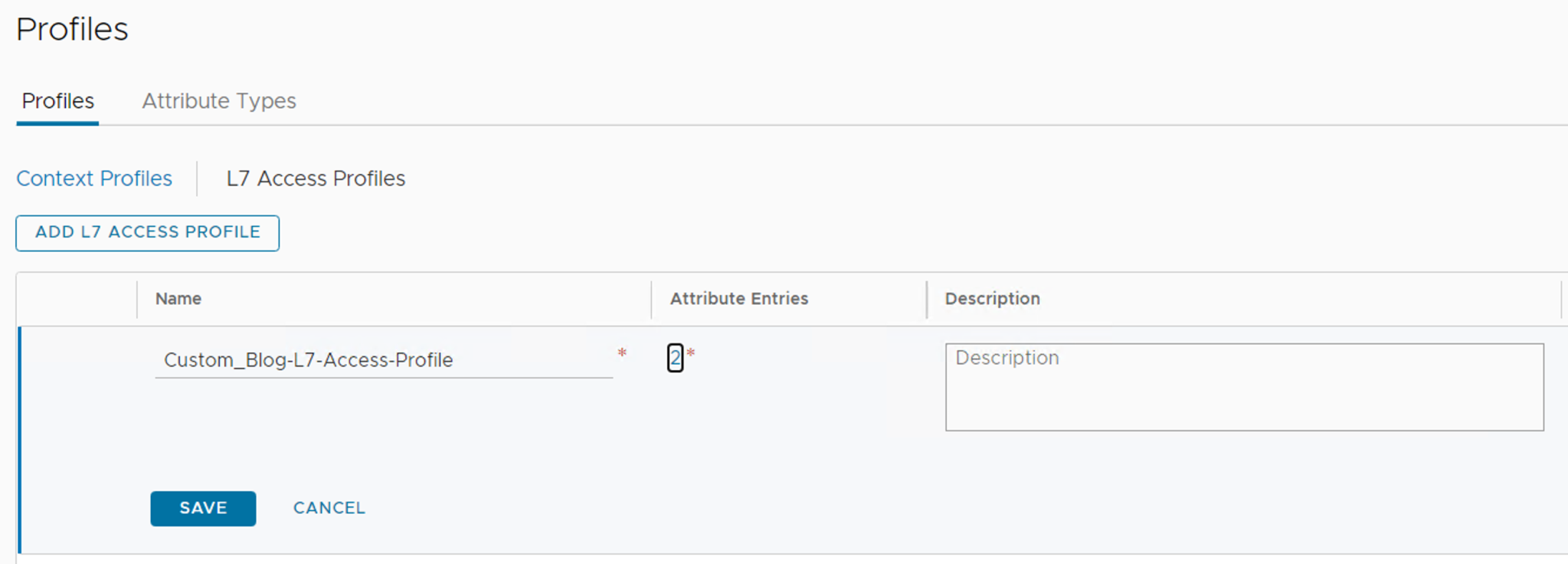Click the required asterisk next to attribute count

691,354
